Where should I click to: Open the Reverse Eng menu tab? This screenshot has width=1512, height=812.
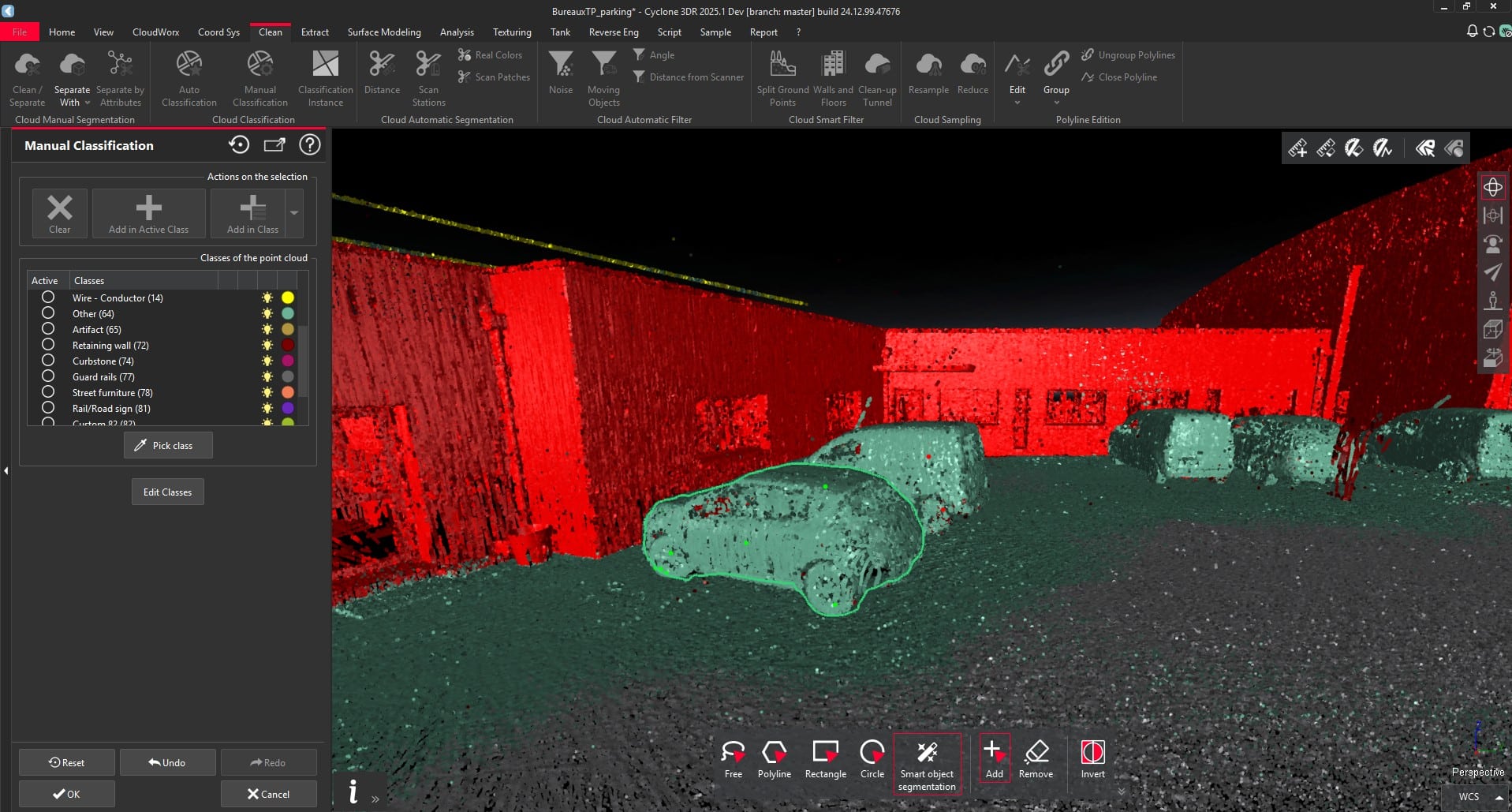click(613, 32)
